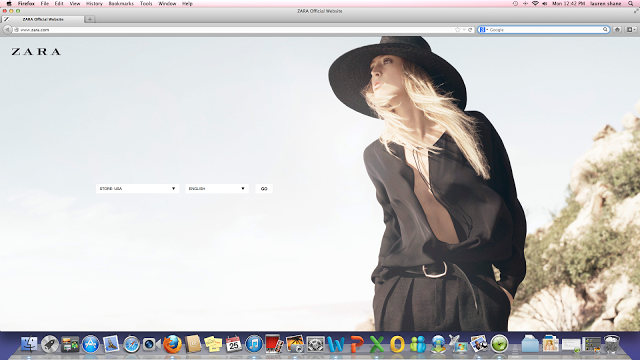Bookmark this page with the star icon
640x360 pixels.
458,30
